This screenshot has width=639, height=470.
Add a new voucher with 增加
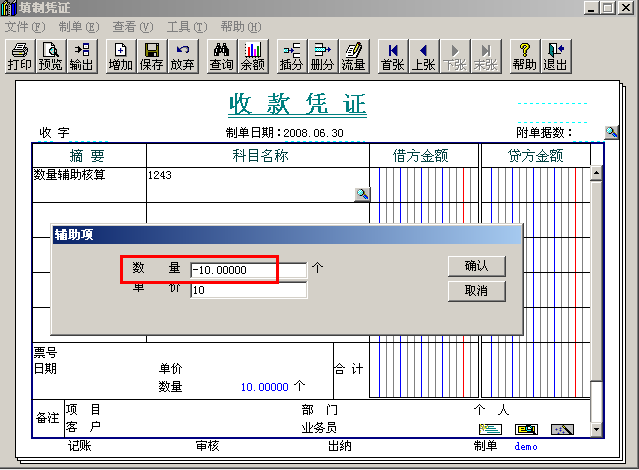pos(121,56)
